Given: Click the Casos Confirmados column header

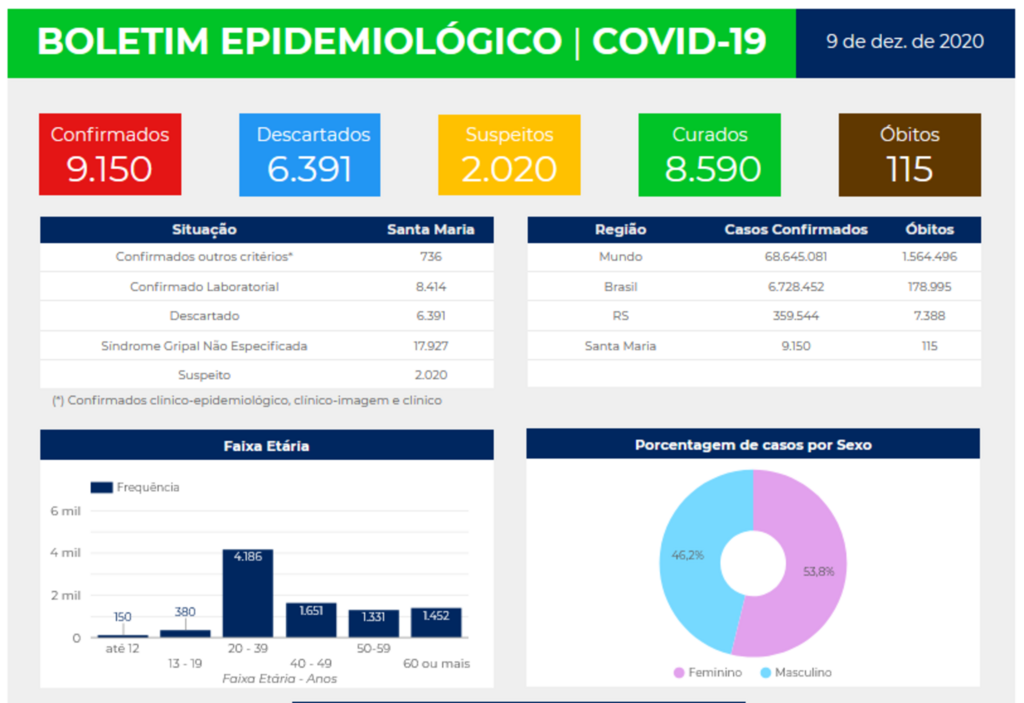Looking at the screenshot, I should point(796,230).
